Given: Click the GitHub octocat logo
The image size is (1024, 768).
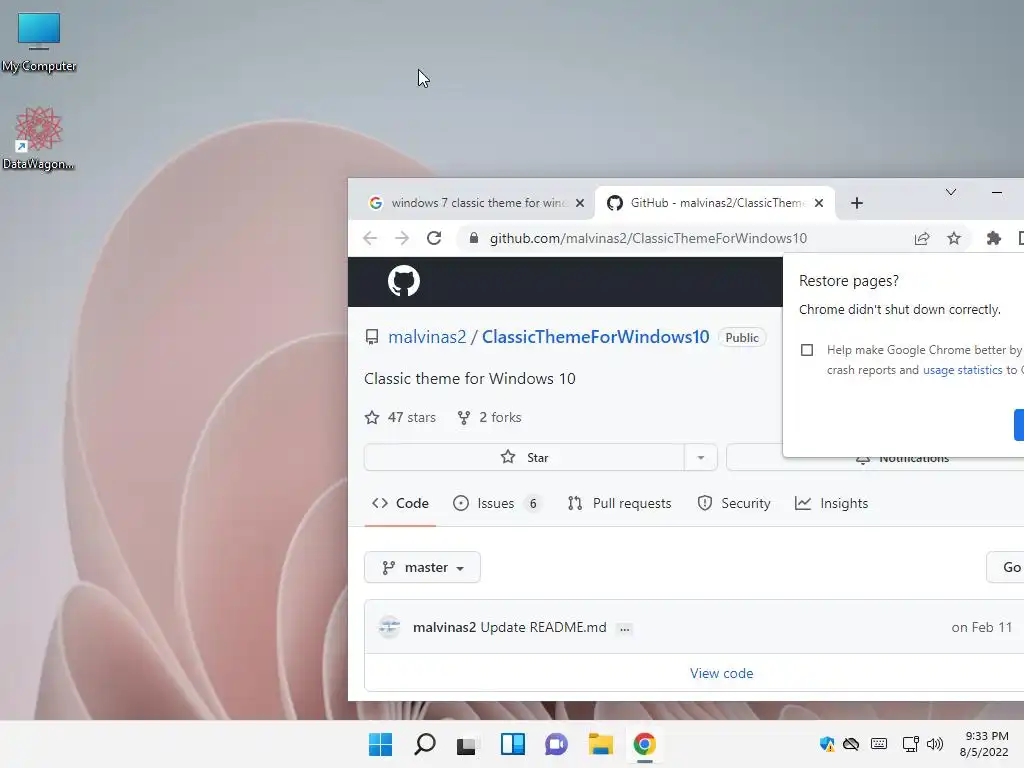Looking at the screenshot, I should (x=404, y=281).
